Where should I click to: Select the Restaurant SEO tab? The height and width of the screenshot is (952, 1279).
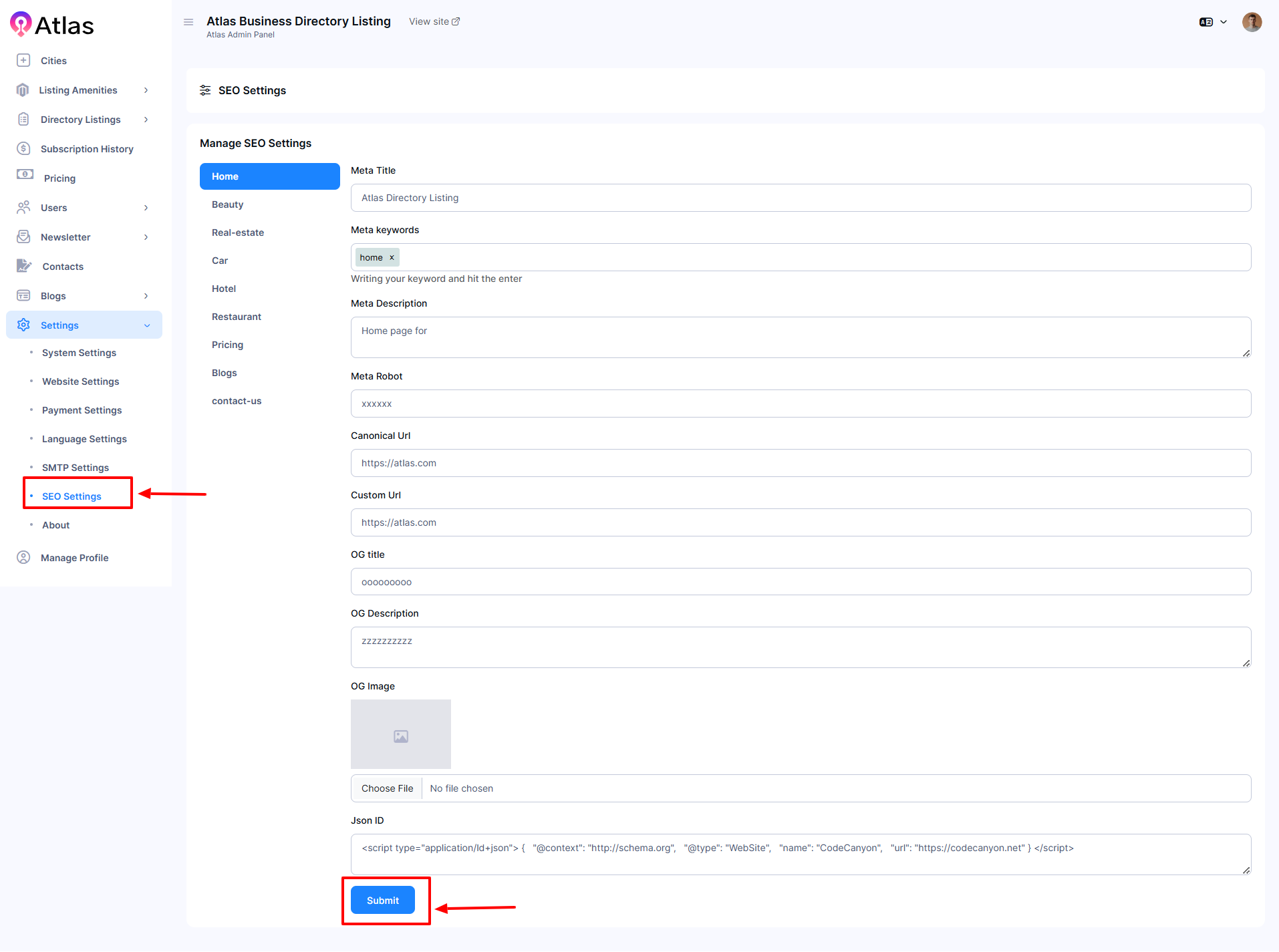[237, 317]
